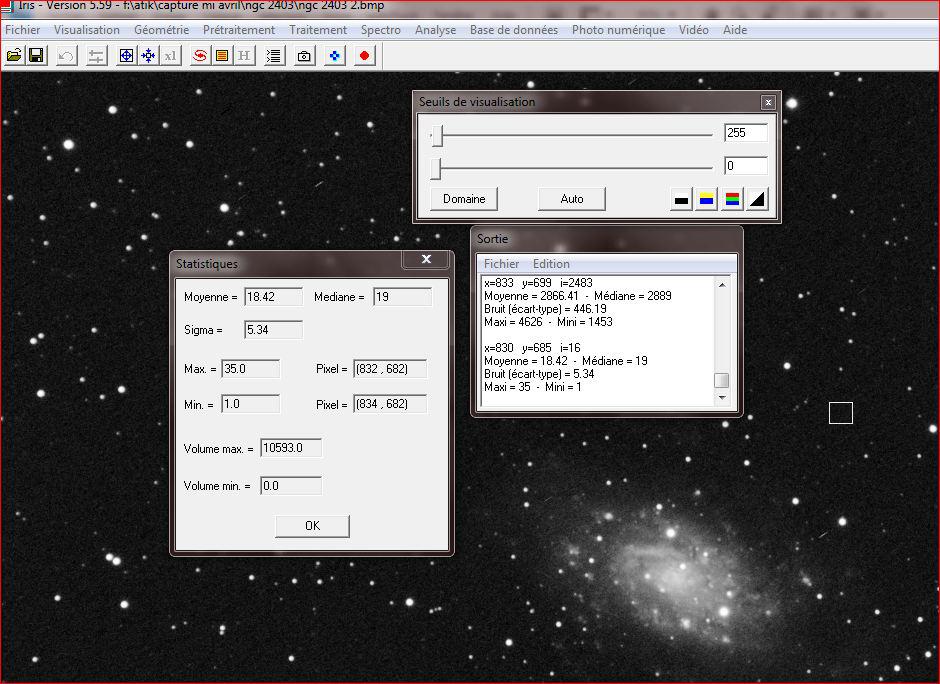Open the Photo numérique menu
Screen dimensions: 940x684
[x=618, y=30]
